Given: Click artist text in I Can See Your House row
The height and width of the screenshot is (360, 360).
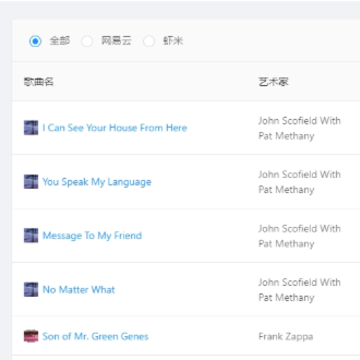Looking at the screenshot, I should click(x=299, y=128).
